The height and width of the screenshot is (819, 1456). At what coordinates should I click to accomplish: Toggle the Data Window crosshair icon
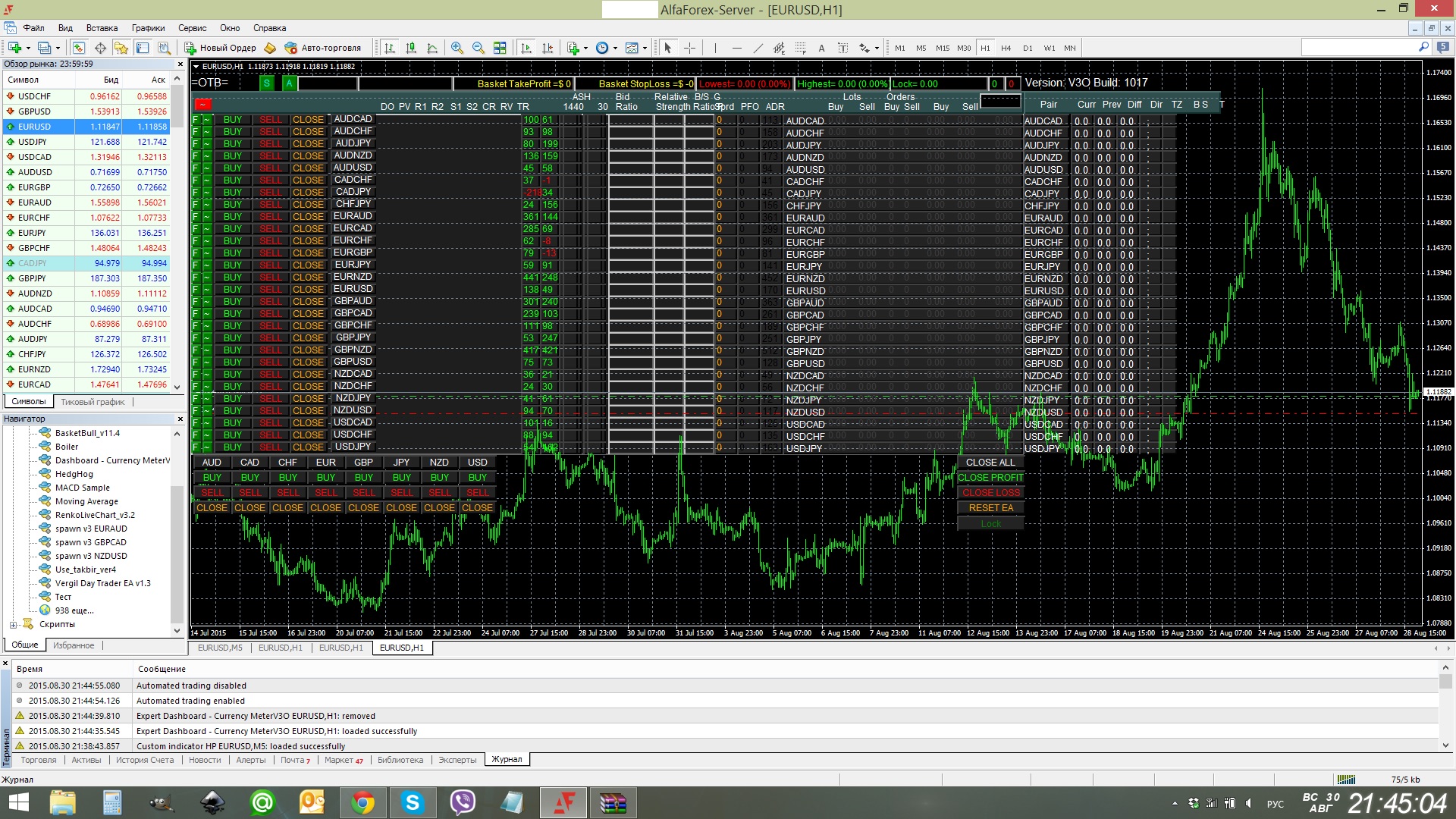[100, 48]
